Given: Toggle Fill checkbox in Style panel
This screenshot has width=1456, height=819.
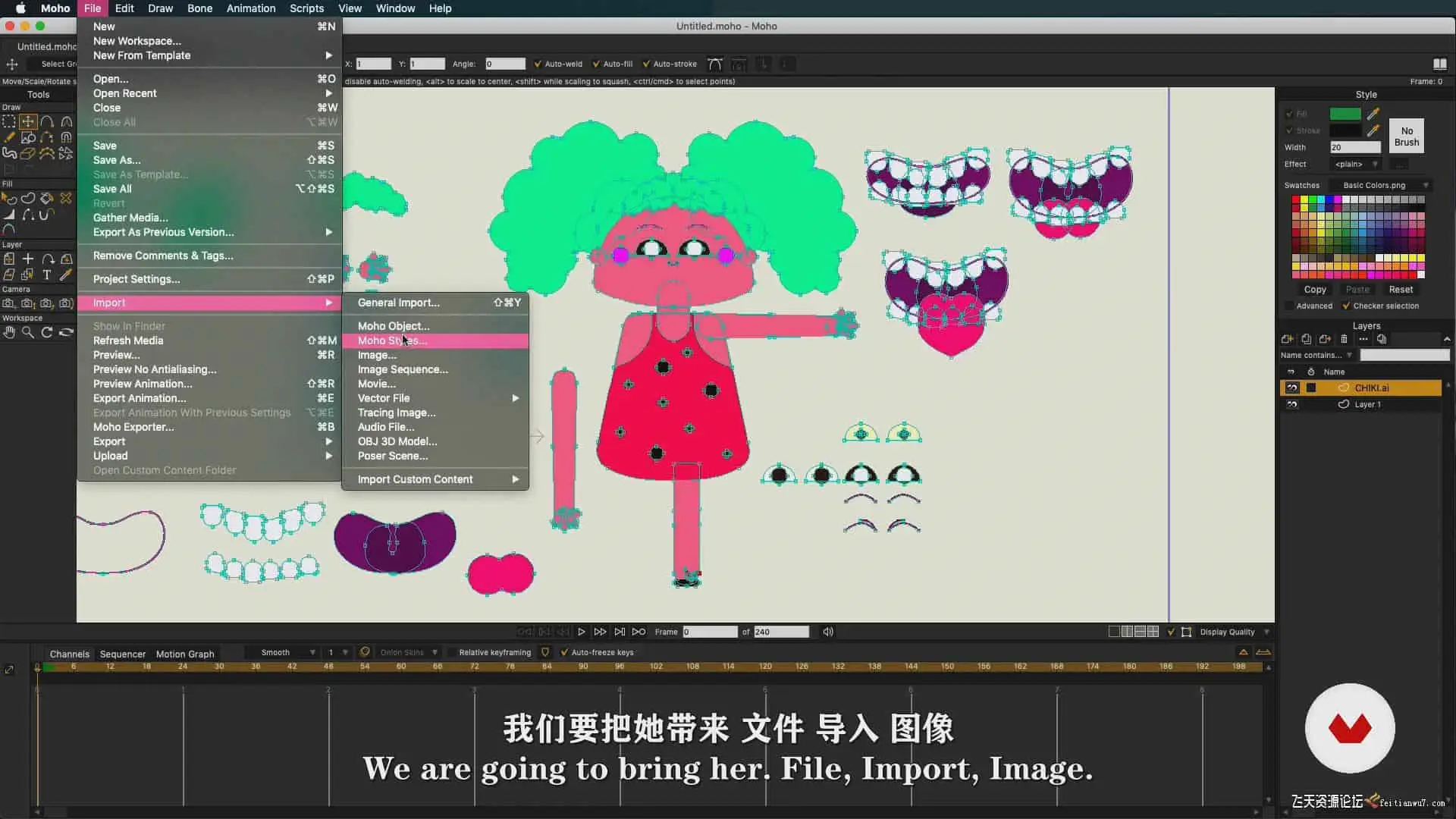Looking at the screenshot, I should [1289, 114].
